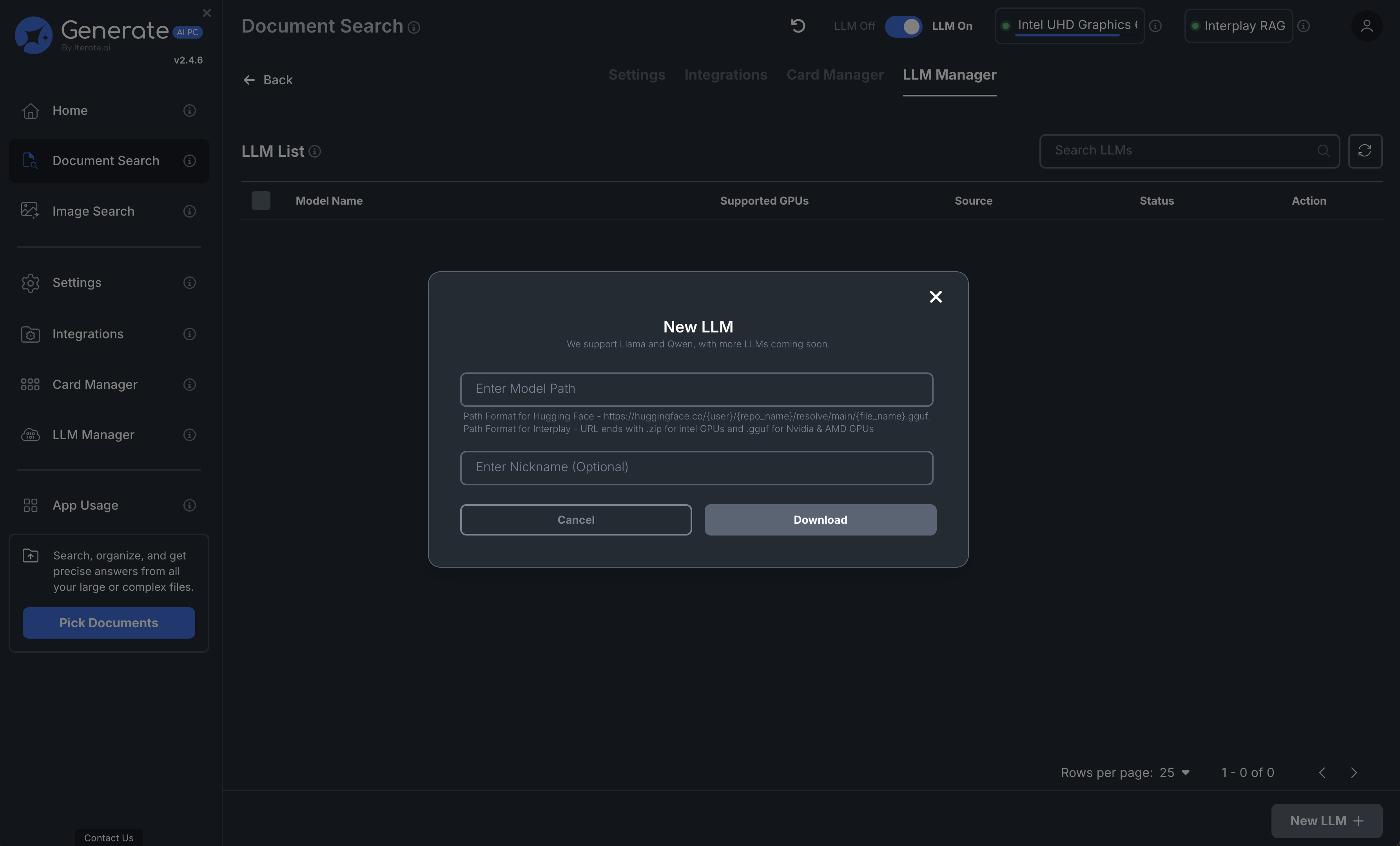This screenshot has width=1400, height=846.
Task: Click the Source column header
Action: click(973, 201)
